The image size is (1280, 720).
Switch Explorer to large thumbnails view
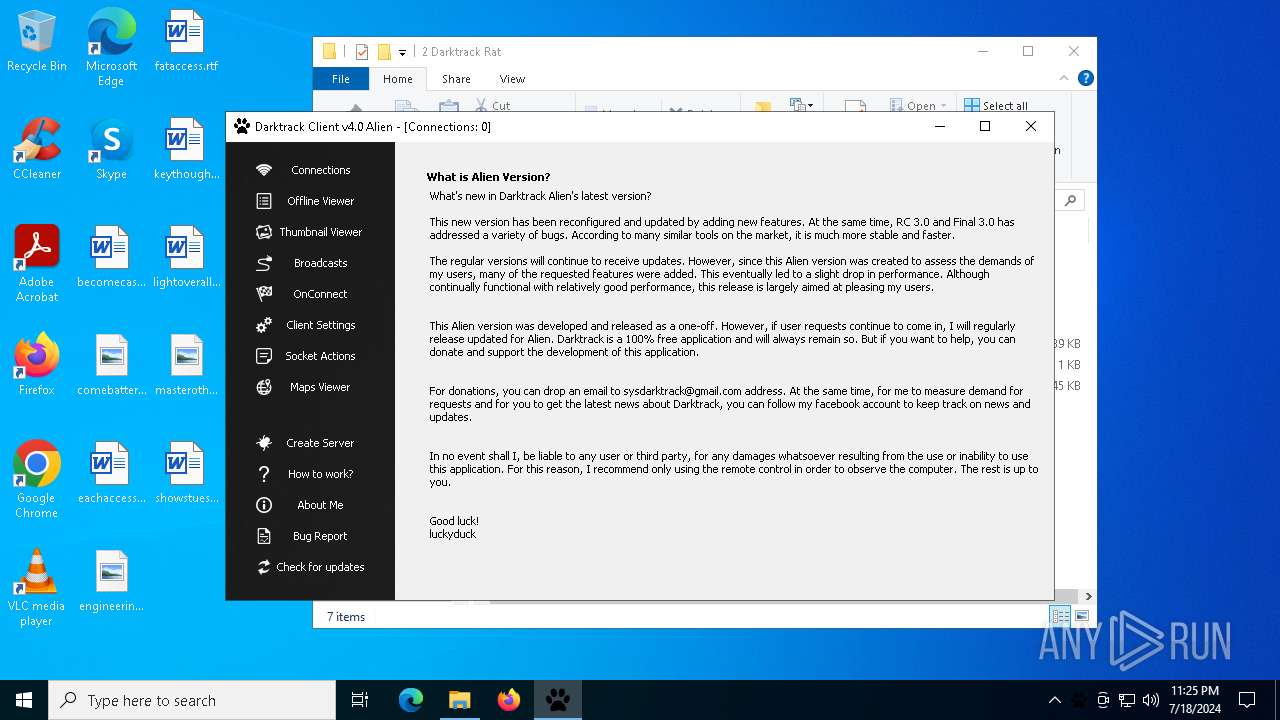point(1081,616)
